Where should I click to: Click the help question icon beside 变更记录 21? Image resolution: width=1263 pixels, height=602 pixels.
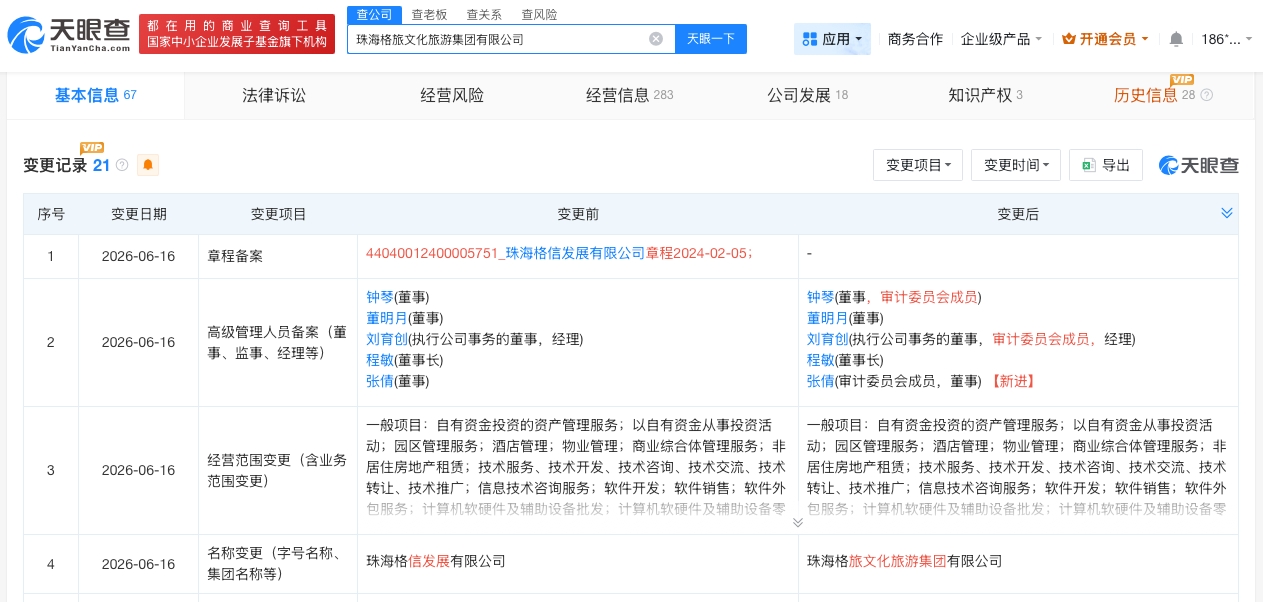[122, 165]
